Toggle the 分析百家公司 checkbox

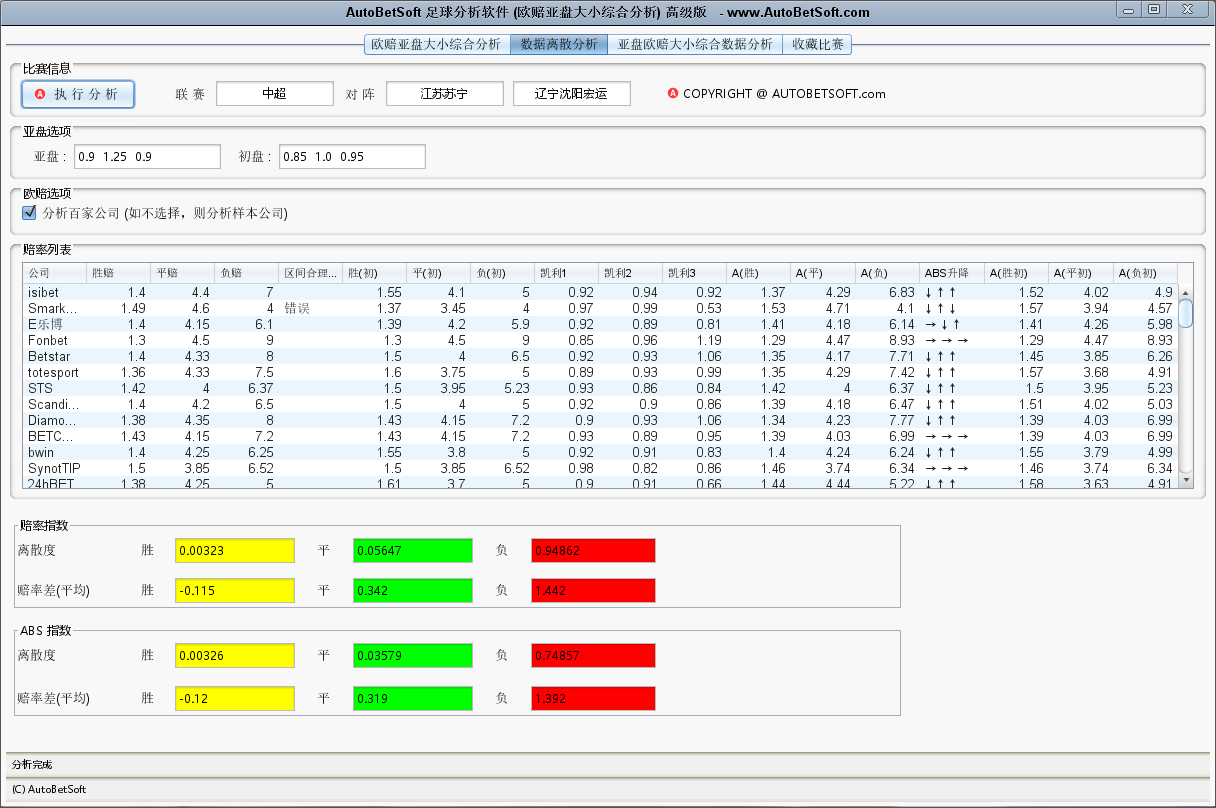(29, 213)
